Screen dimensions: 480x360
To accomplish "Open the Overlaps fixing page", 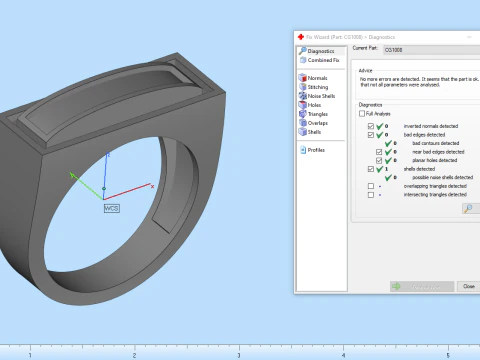I will click(313, 123).
